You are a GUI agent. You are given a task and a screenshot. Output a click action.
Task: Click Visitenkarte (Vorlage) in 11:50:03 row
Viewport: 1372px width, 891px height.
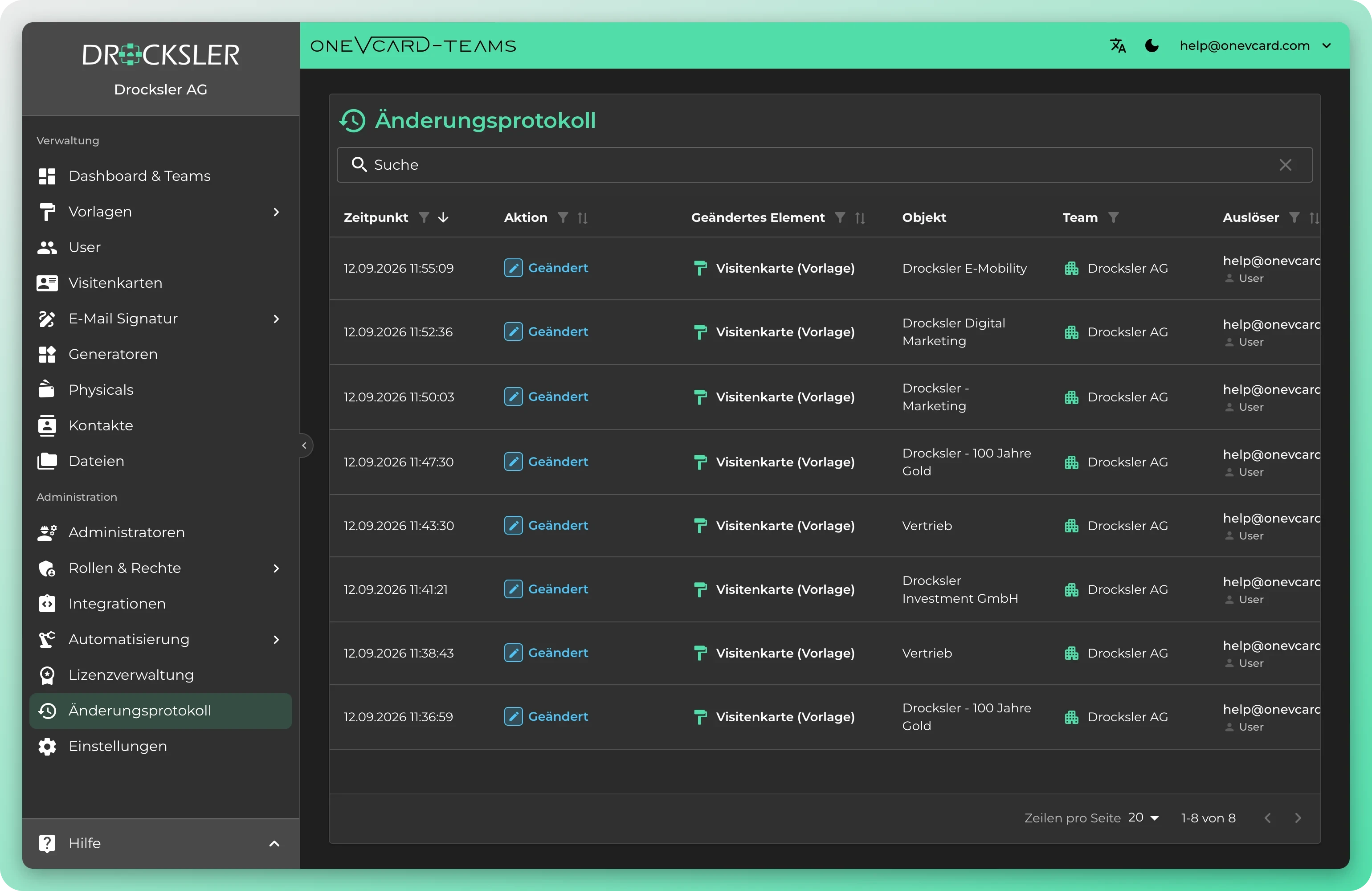click(785, 397)
